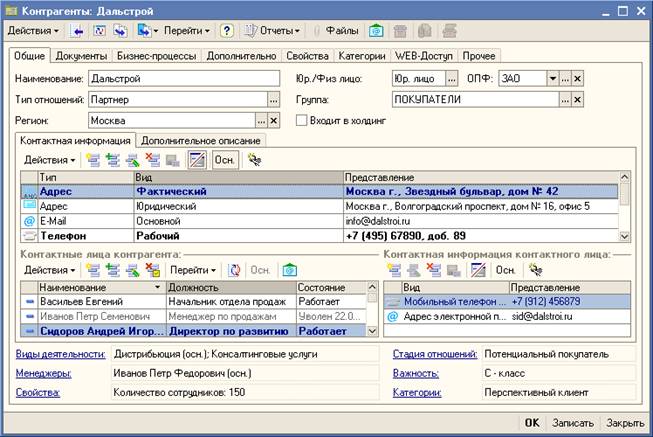The height and width of the screenshot is (437, 653).
Task: Click the Наименование input field
Action: click(184, 78)
